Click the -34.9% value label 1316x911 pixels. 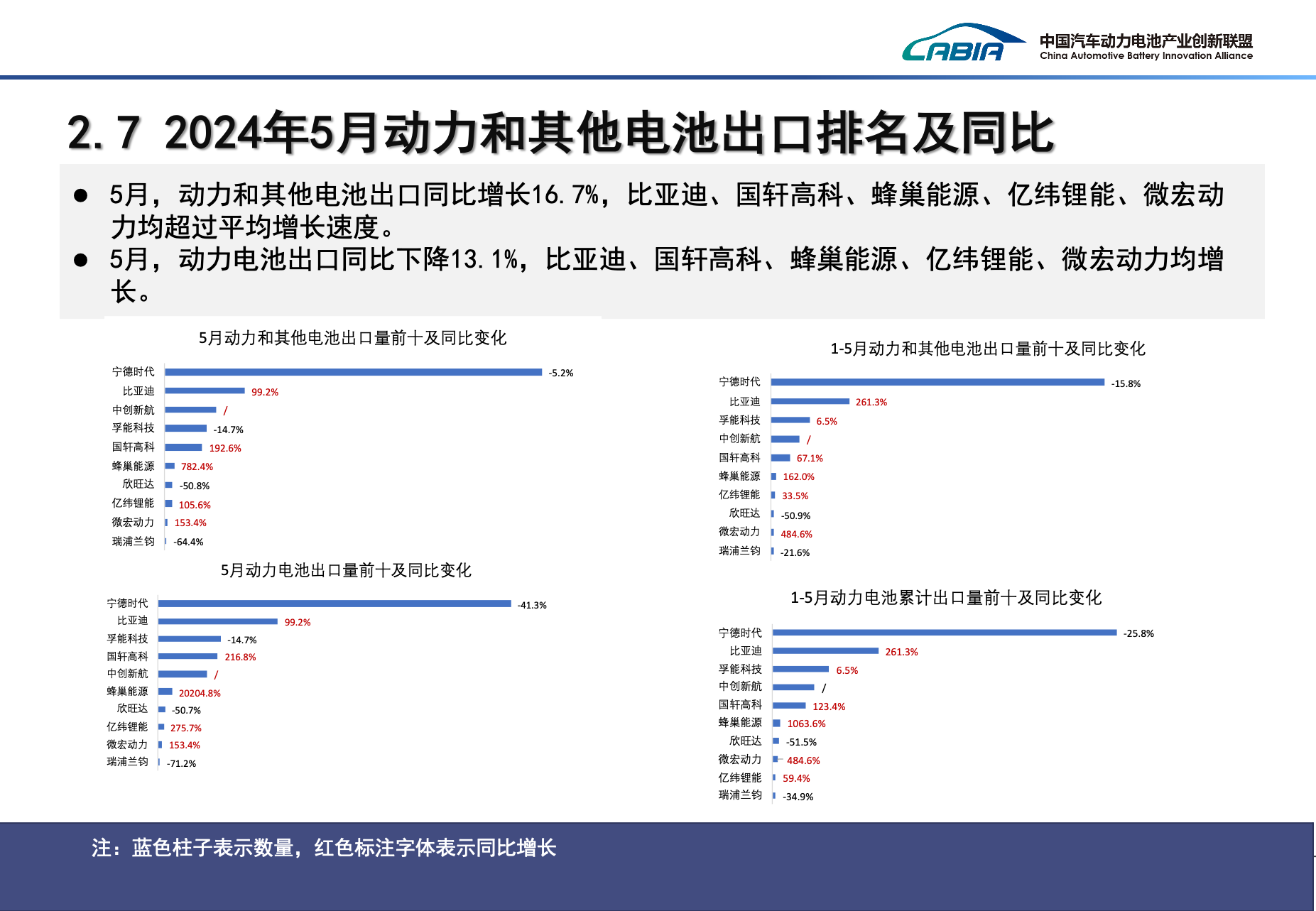(798, 797)
